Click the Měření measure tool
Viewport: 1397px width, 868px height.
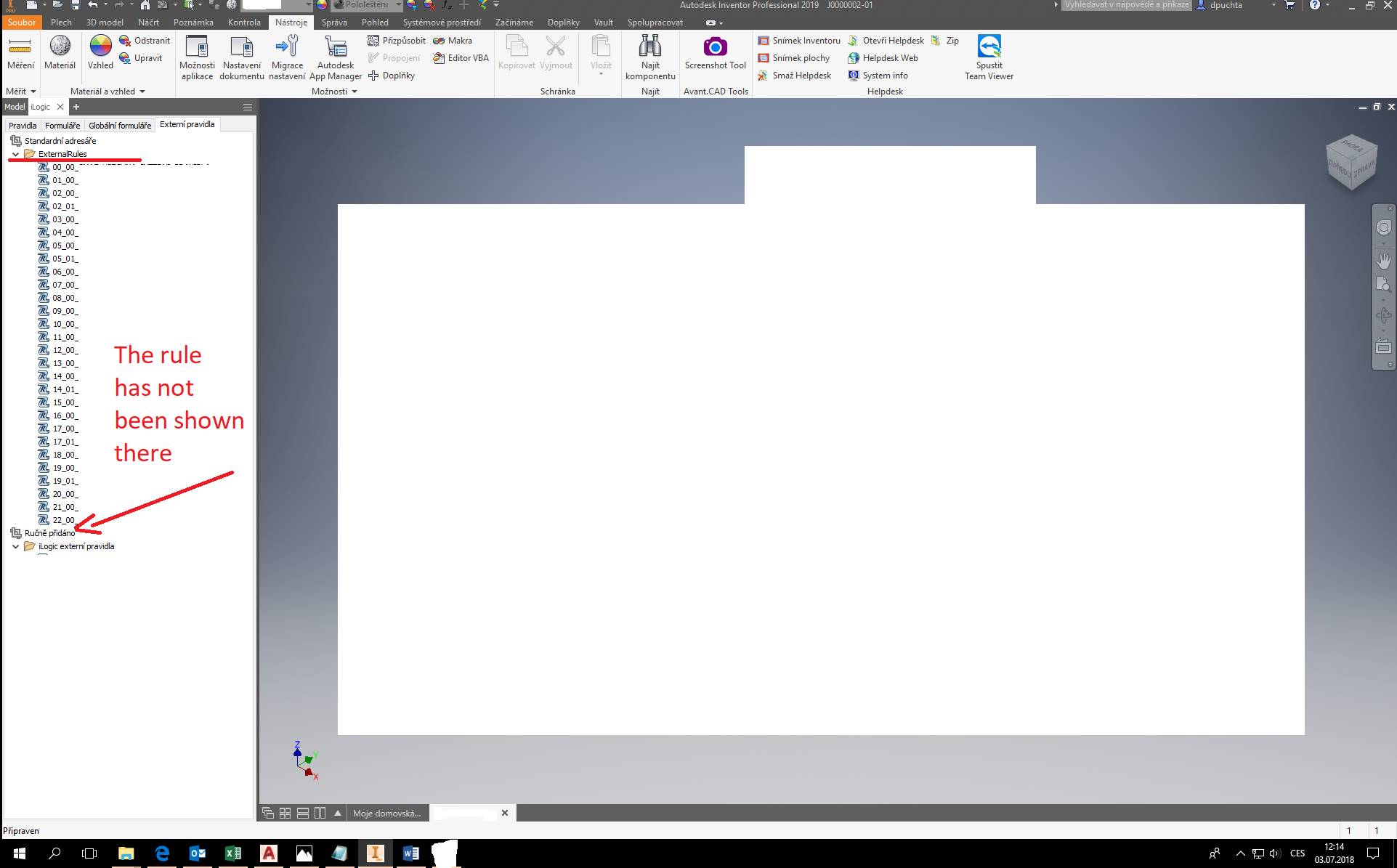[20, 47]
